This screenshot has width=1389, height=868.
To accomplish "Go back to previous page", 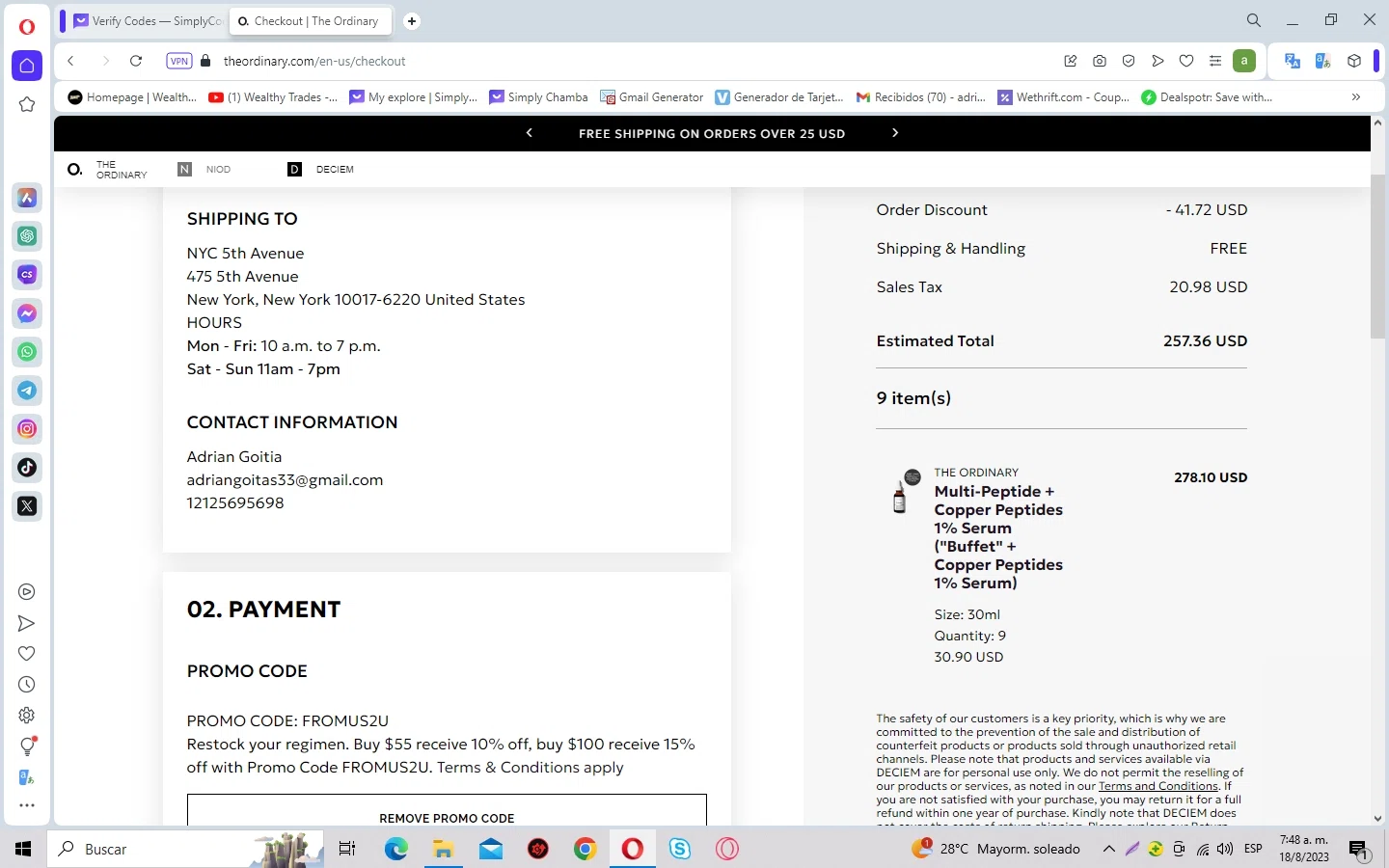I will [70, 61].
